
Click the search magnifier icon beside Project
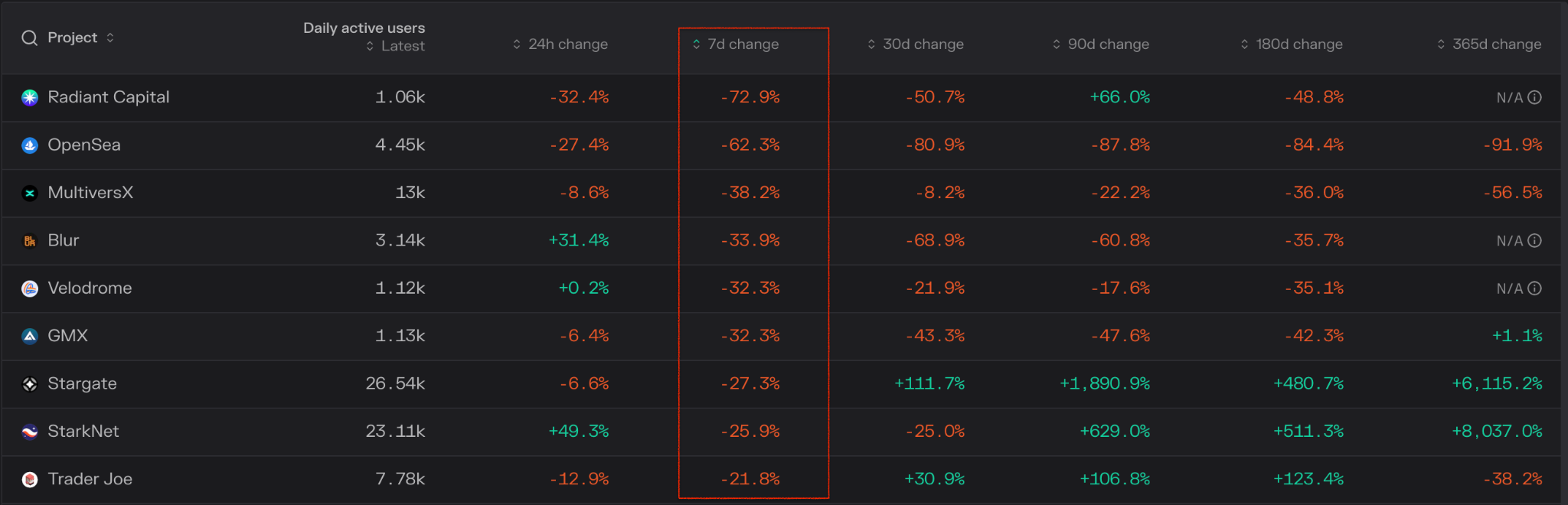(29, 38)
